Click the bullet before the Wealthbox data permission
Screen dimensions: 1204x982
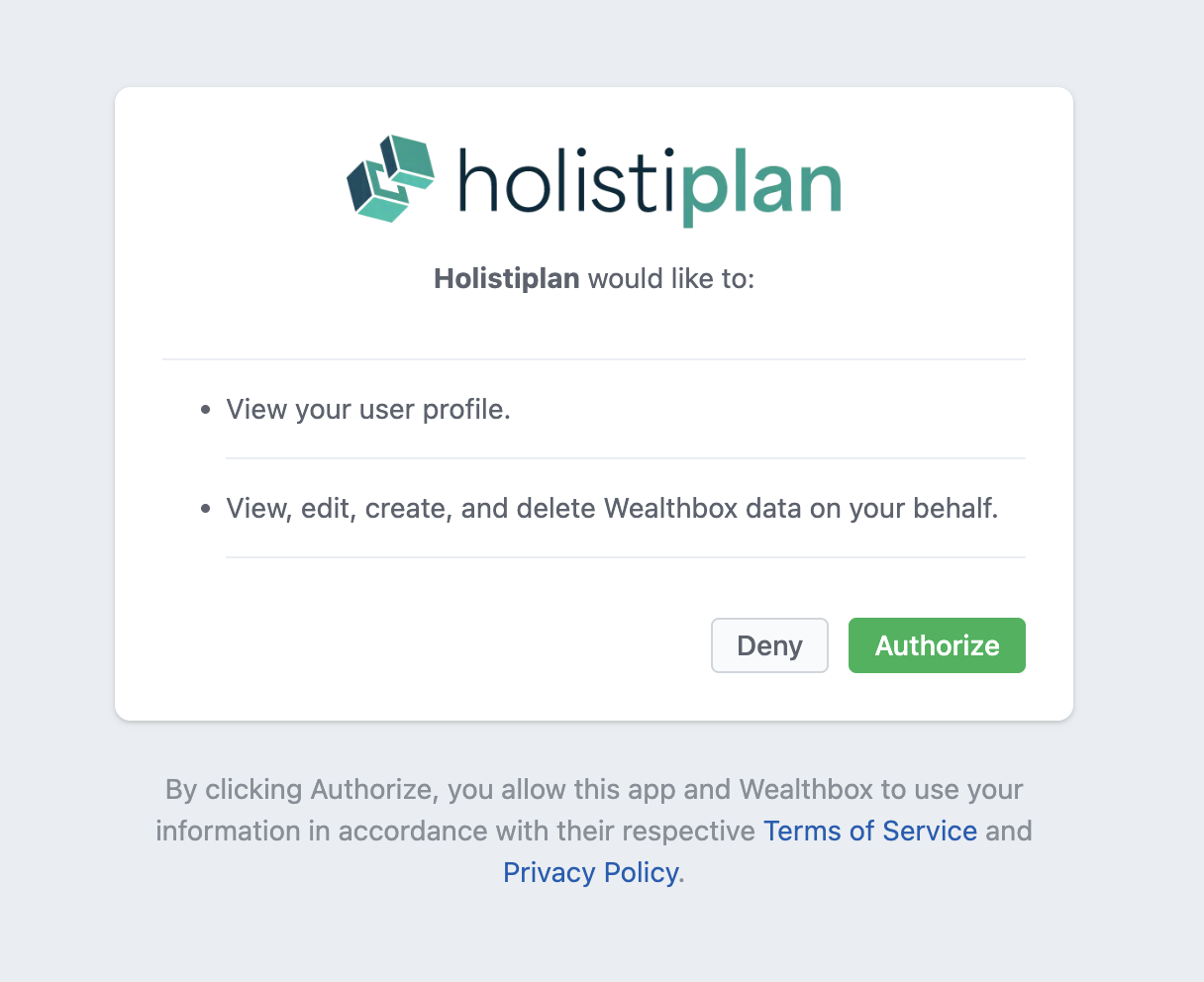point(206,509)
